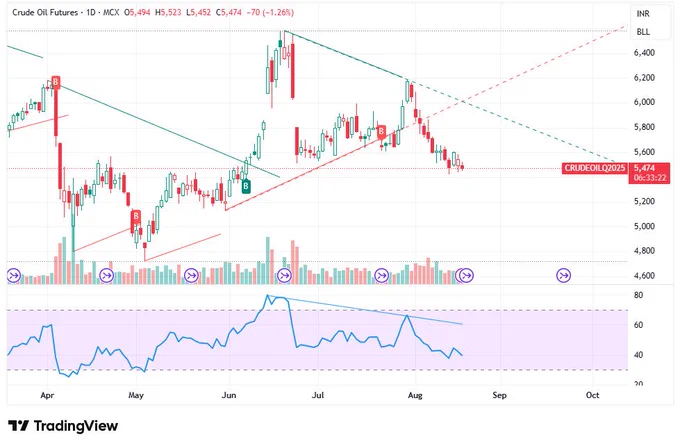Open the INR currency selector
This screenshot has width=680, height=446.
[643, 14]
